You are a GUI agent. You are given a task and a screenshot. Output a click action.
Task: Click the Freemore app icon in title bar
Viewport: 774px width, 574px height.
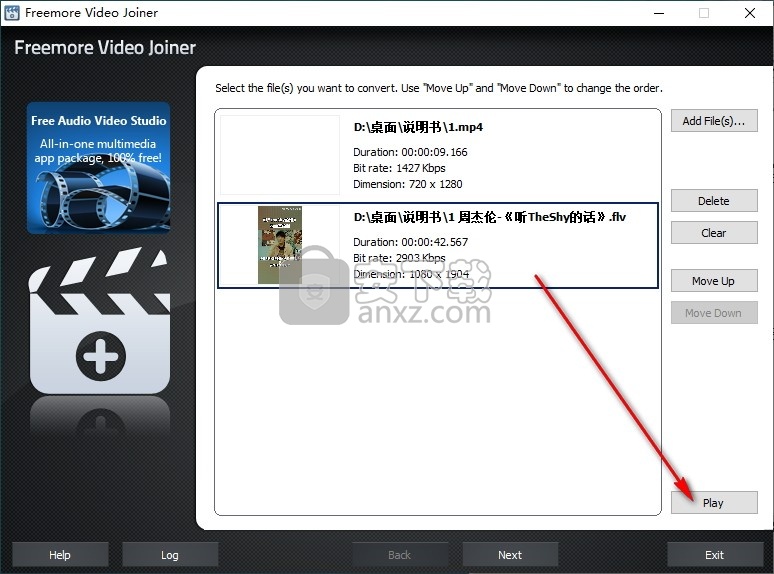click(12, 13)
